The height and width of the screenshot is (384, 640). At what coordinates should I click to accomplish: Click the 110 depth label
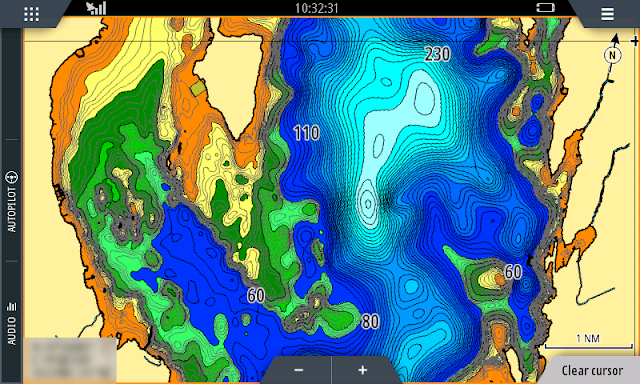[307, 133]
